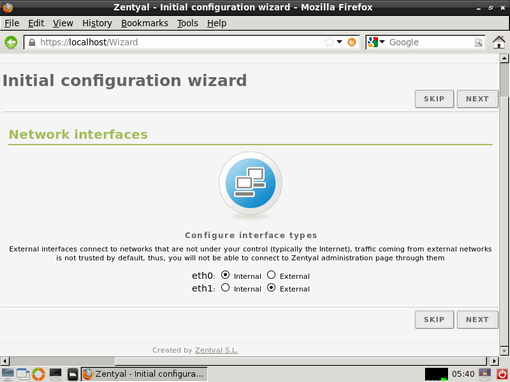
Task: Go to the Firefox home page icon
Action: click(x=499, y=42)
